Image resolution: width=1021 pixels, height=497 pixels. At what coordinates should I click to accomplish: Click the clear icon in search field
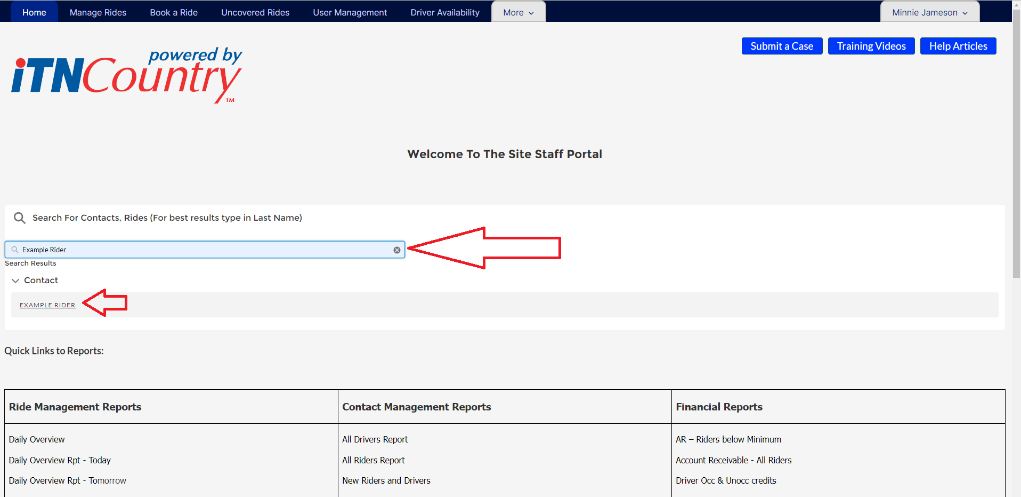click(x=396, y=250)
